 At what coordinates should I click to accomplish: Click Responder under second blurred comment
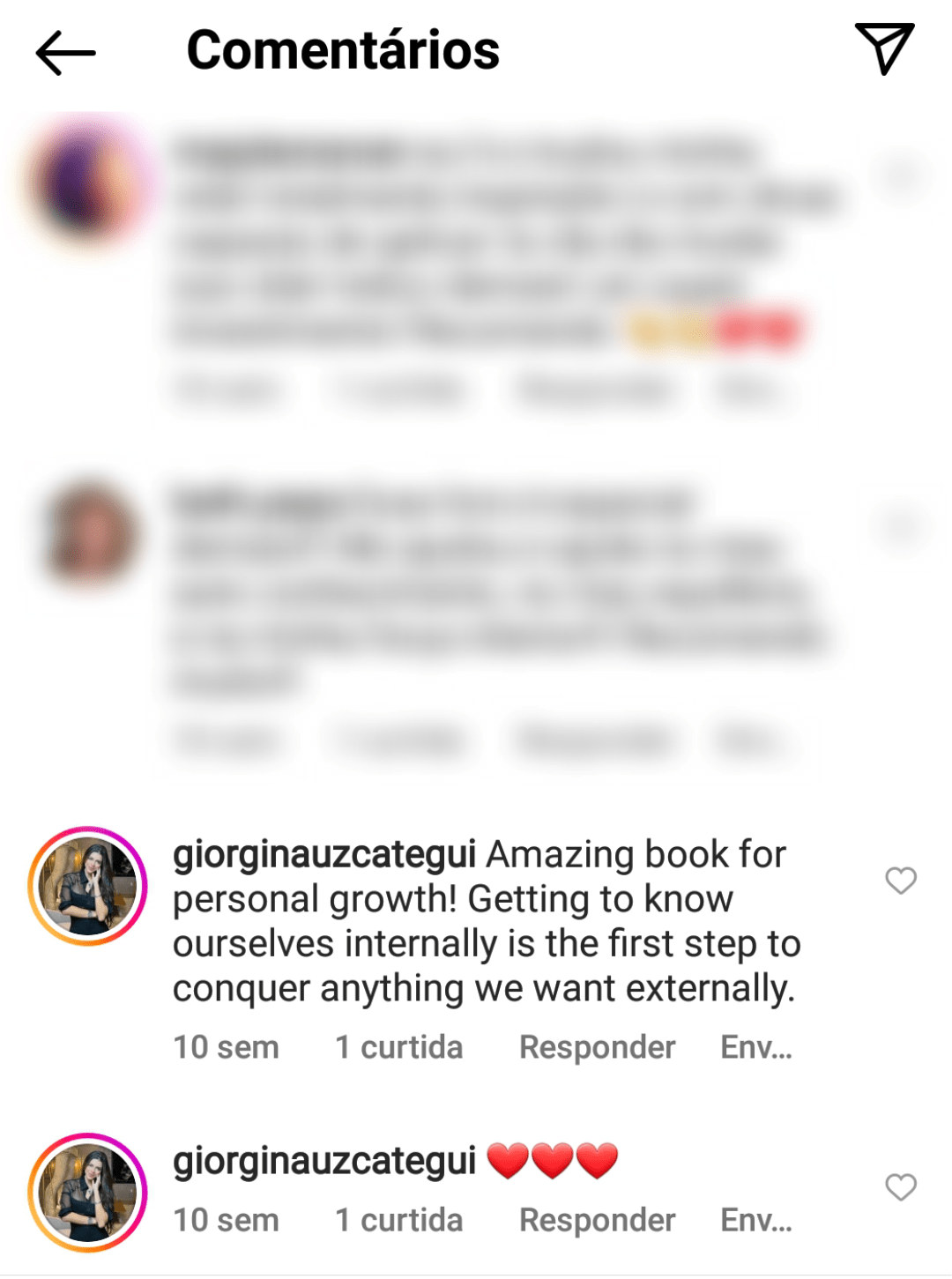597,741
